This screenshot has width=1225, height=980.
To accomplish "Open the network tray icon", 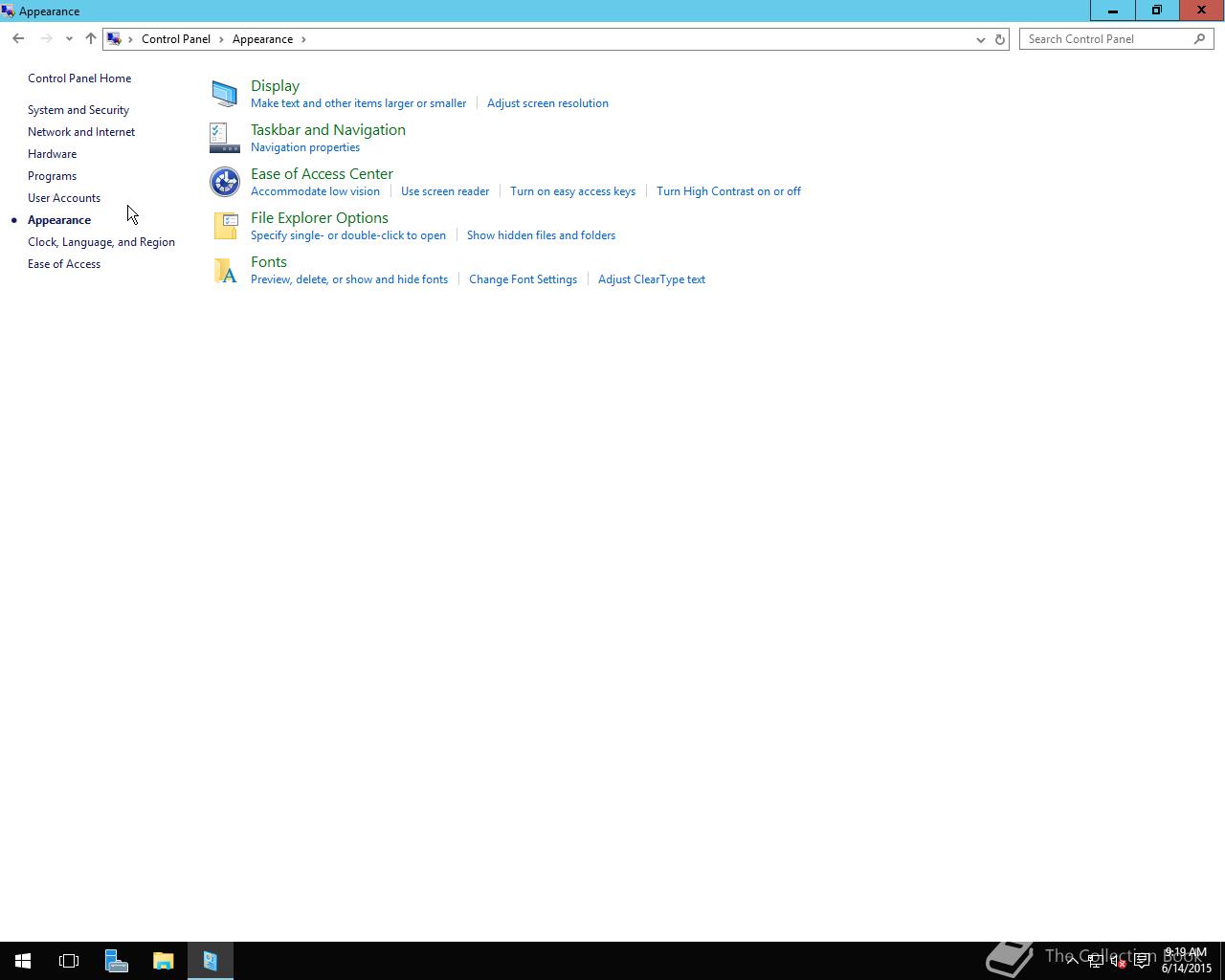I will (1096, 961).
